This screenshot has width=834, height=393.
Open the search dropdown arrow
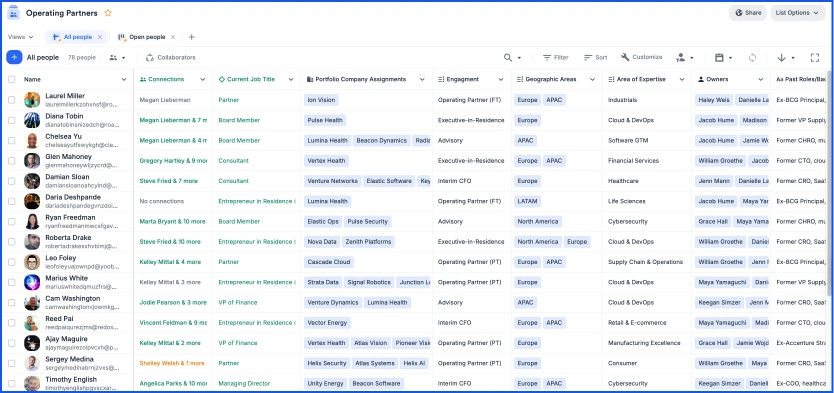[519, 58]
